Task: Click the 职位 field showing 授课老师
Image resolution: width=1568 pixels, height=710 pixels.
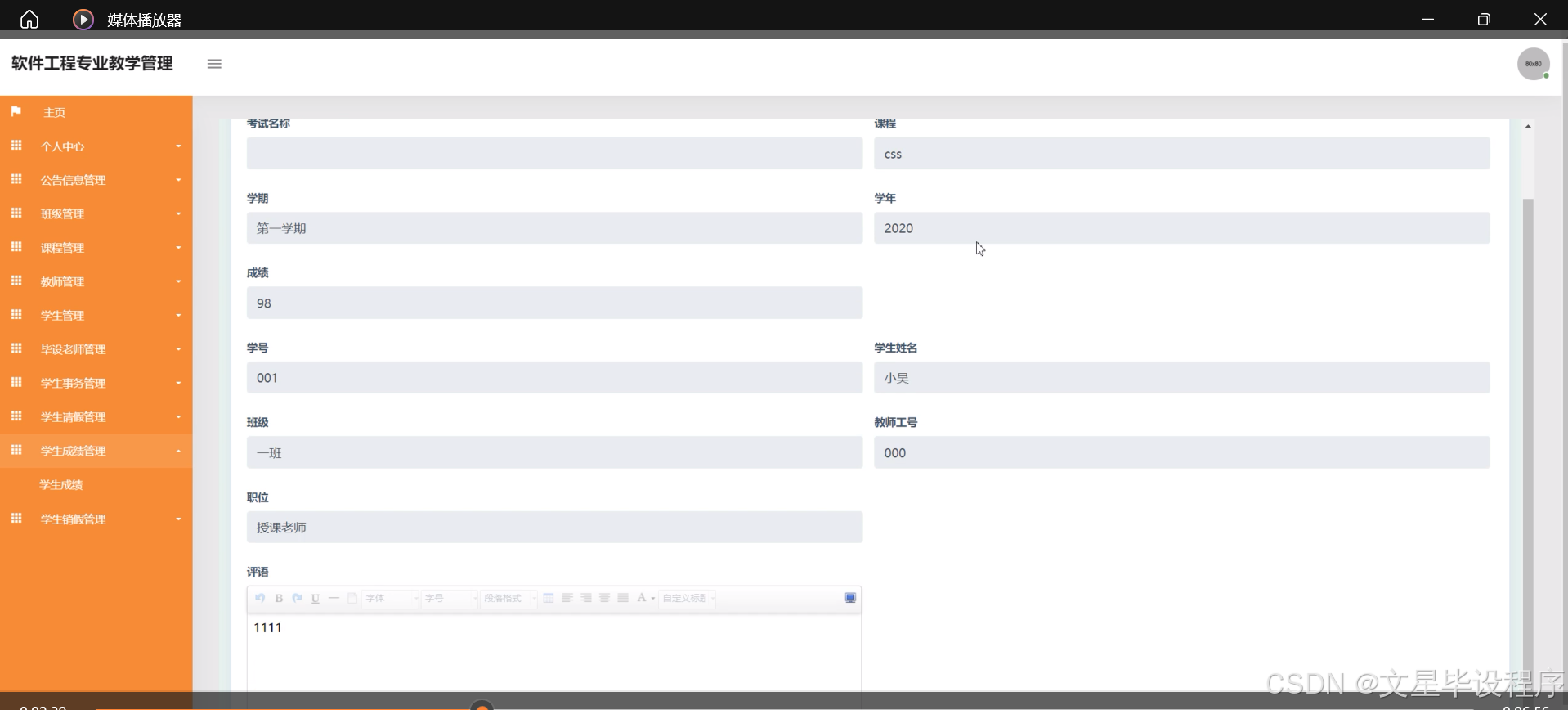Action: (x=554, y=528)
